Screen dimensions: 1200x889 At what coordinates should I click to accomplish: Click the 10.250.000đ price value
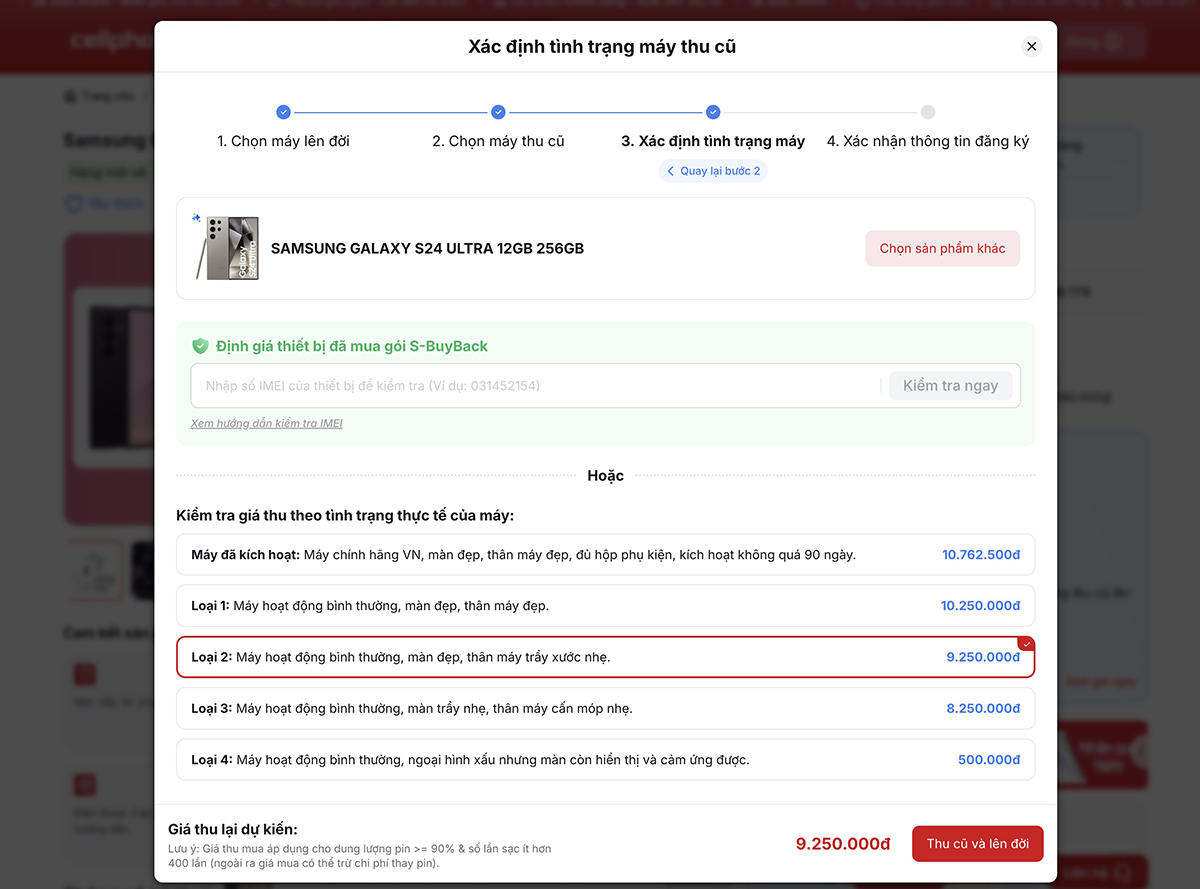tap(981, 605)
